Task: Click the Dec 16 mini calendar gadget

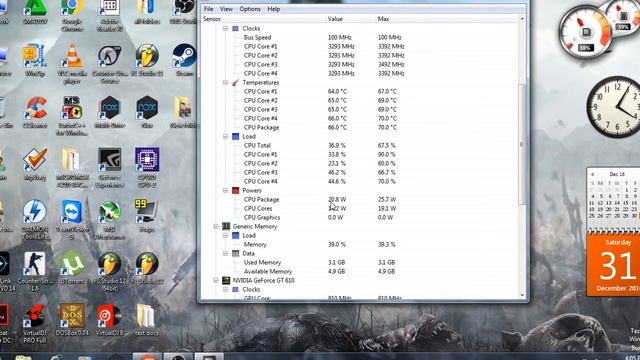Action: pos(613,199)
